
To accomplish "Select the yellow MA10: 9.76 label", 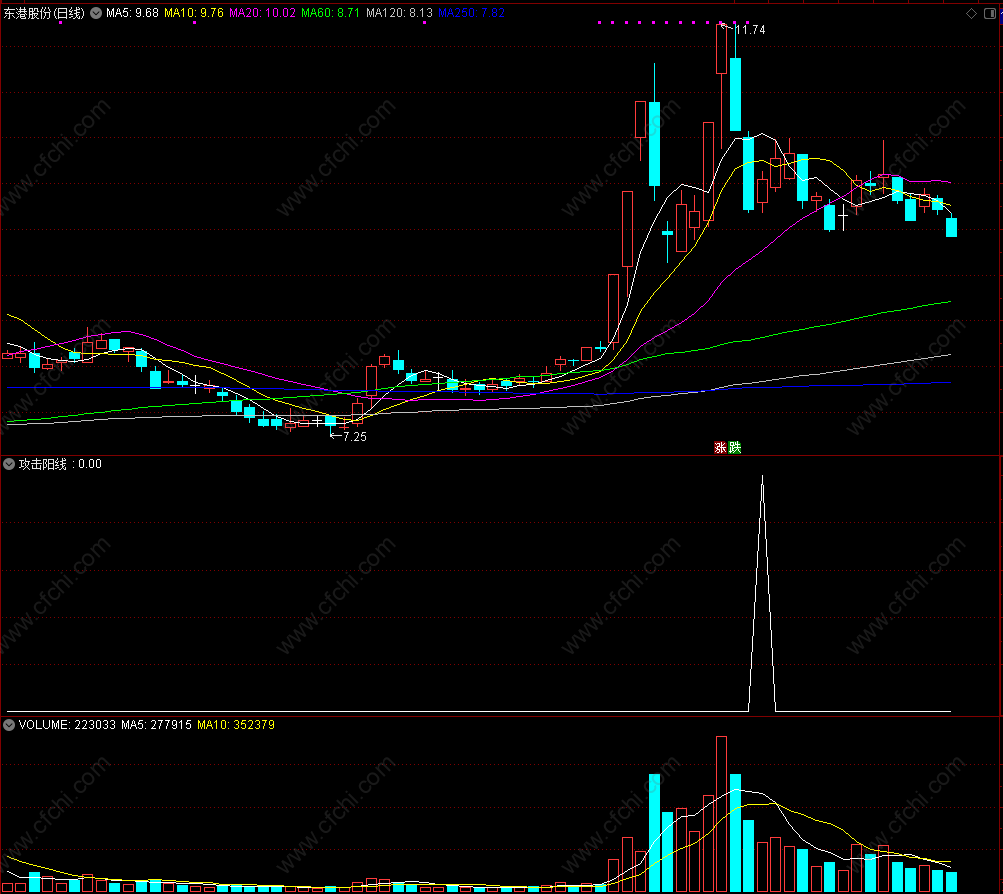I will pyautogui.click(x=194, y=13).
